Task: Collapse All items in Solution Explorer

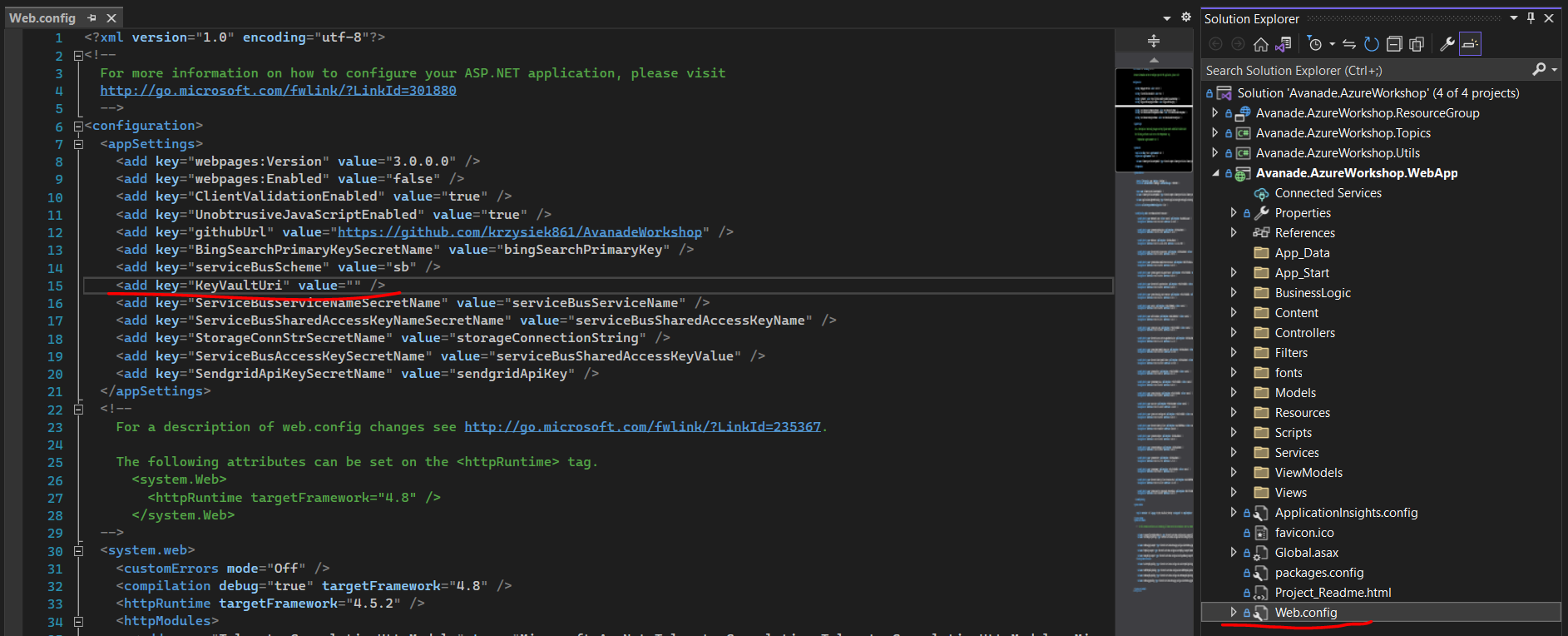Action: coord(1394,44)
